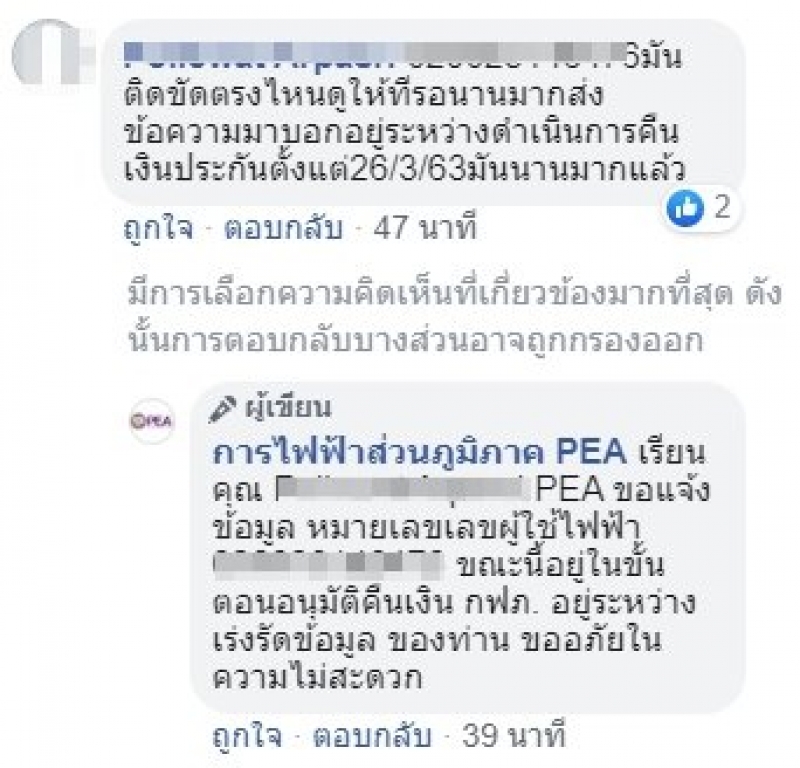Click the blurred electricity user number
Image resolution: width=800 pixels, height=768 pixels.
[329, 564]
